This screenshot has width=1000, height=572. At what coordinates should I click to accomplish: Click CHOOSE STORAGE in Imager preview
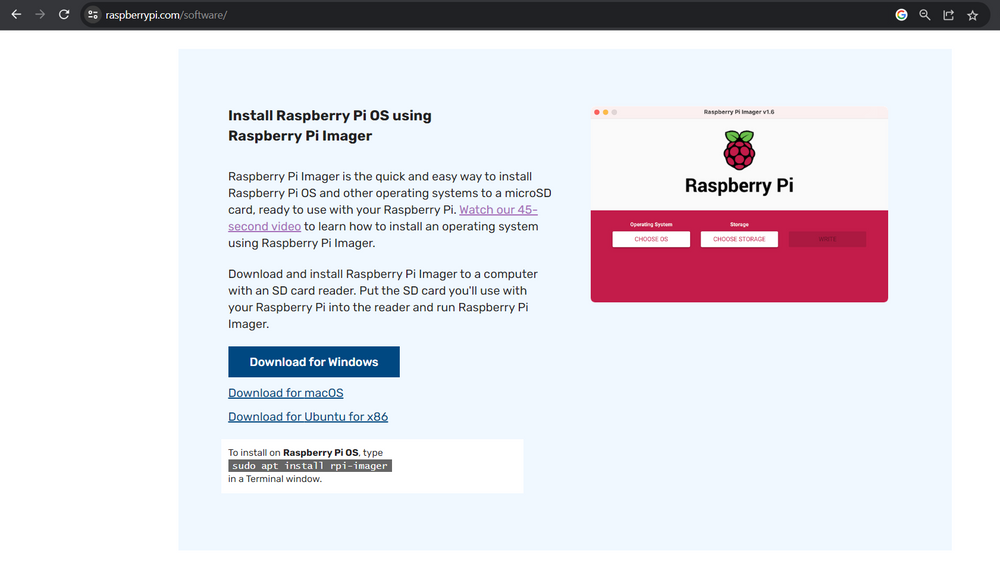(x=739, y=239)
